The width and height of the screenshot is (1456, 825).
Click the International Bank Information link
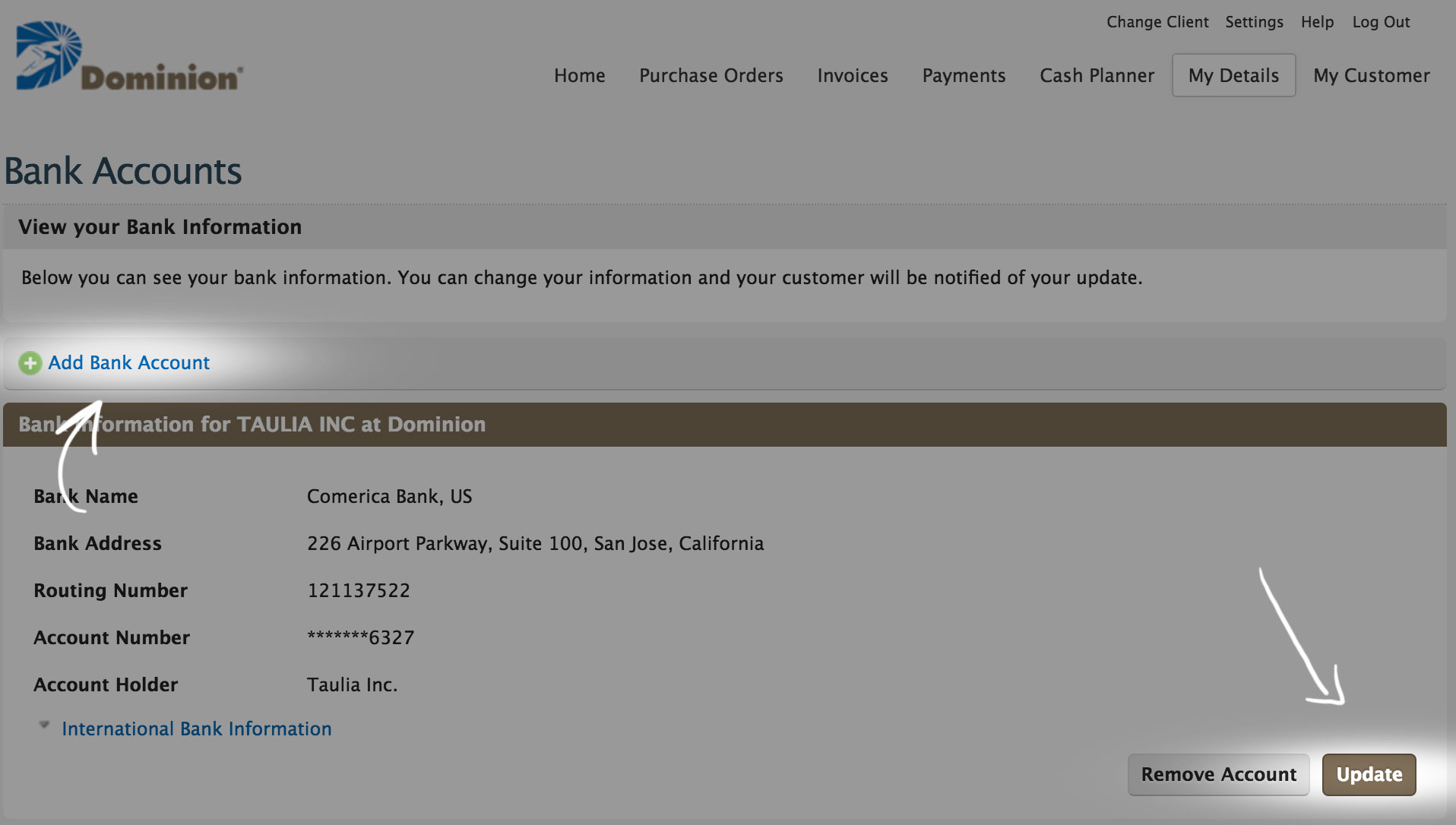(197, 729)
